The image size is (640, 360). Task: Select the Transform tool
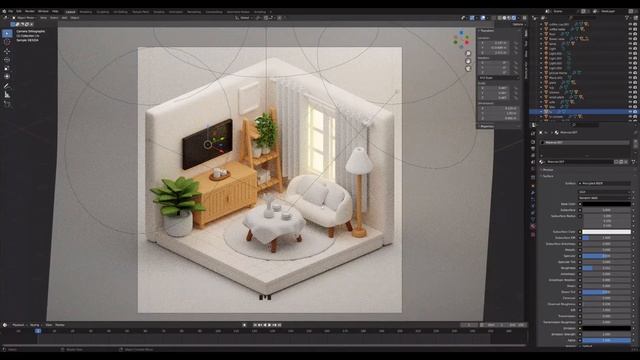point(7,76)
